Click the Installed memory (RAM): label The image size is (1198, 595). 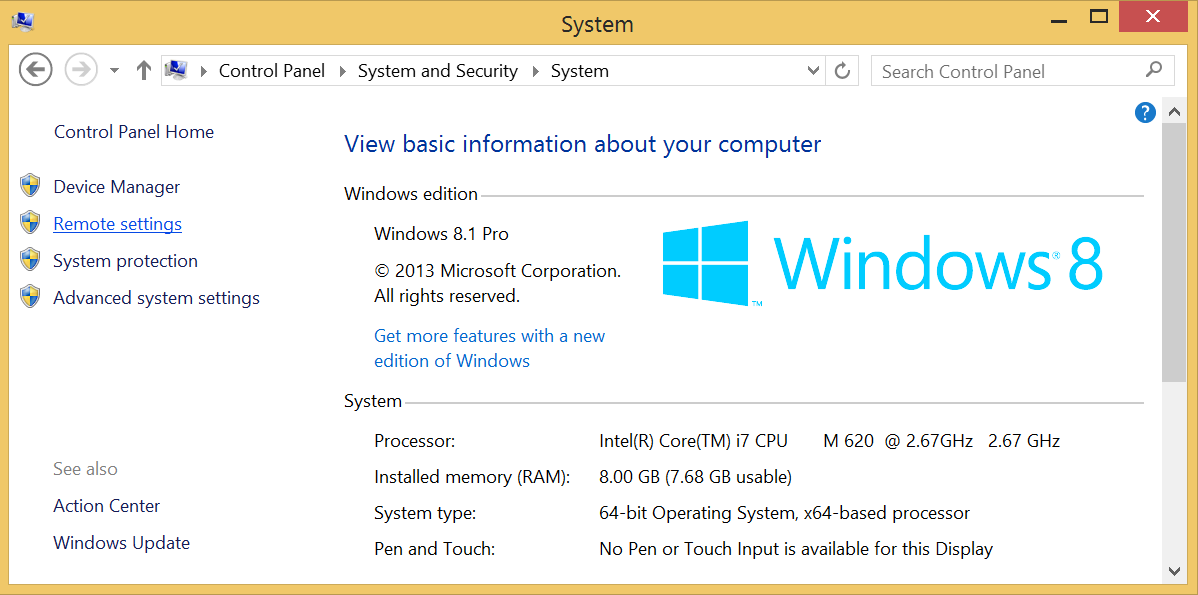[x=473, y=477]
